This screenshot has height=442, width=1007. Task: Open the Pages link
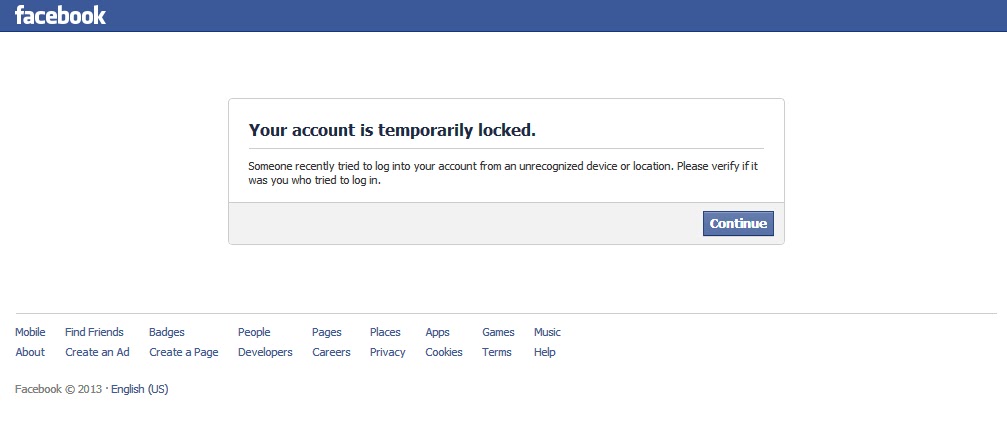[x=327, y=332]
